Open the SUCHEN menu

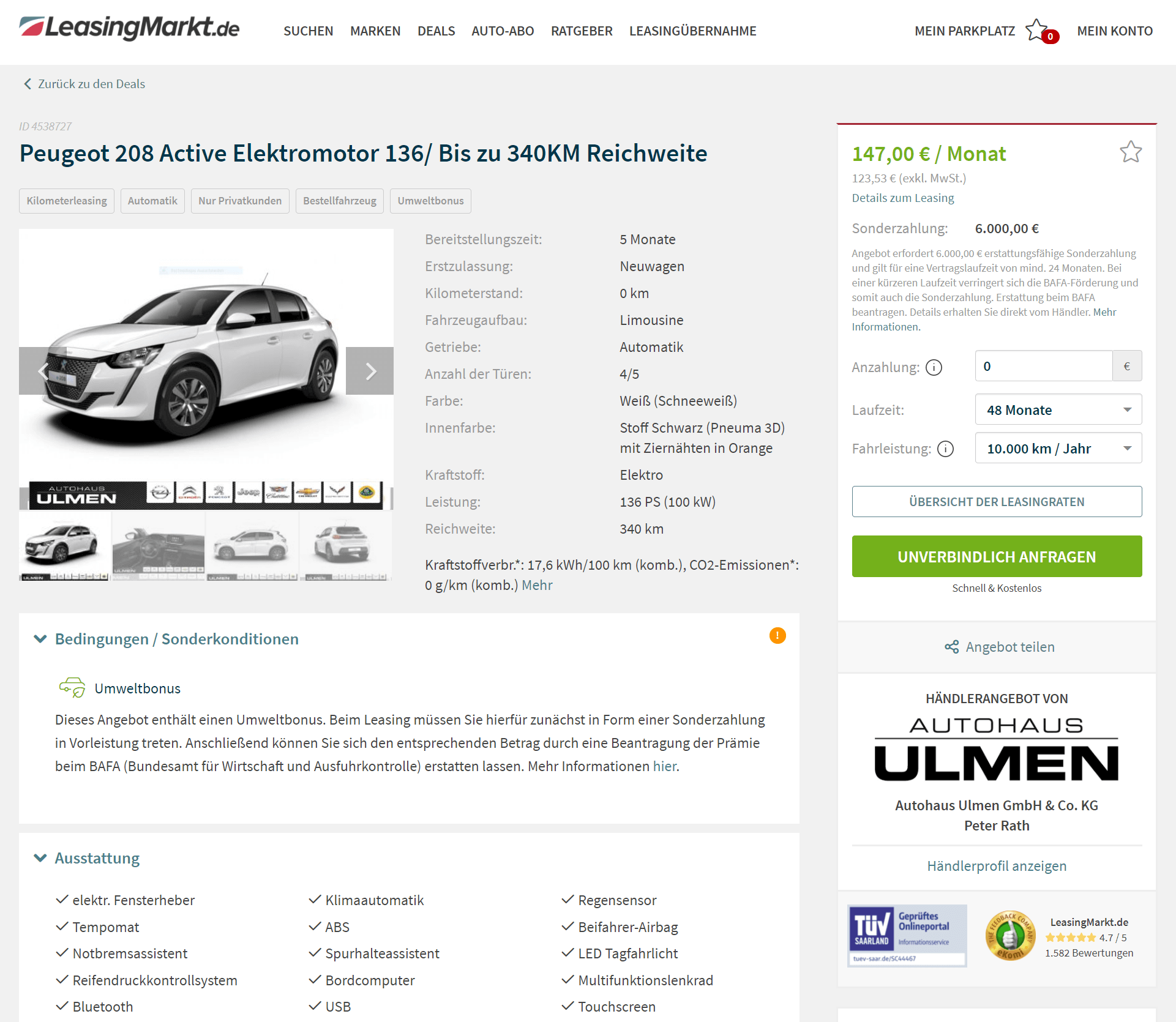point(309,31)
